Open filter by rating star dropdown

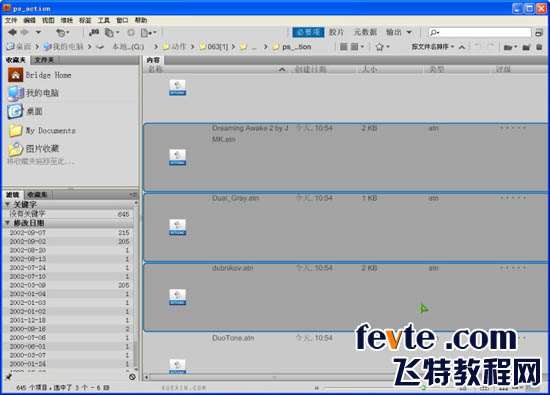[382, 47]
